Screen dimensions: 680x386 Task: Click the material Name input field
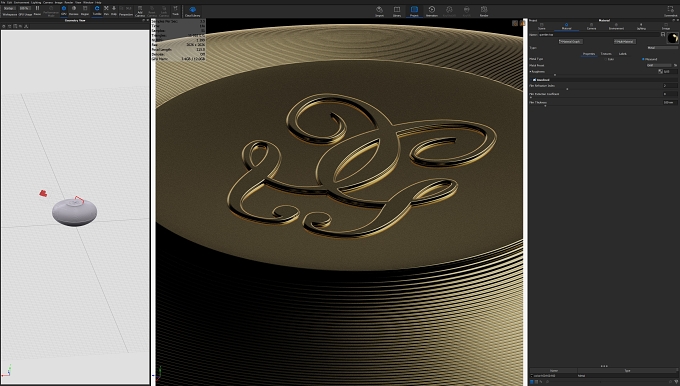pos(599,35)
